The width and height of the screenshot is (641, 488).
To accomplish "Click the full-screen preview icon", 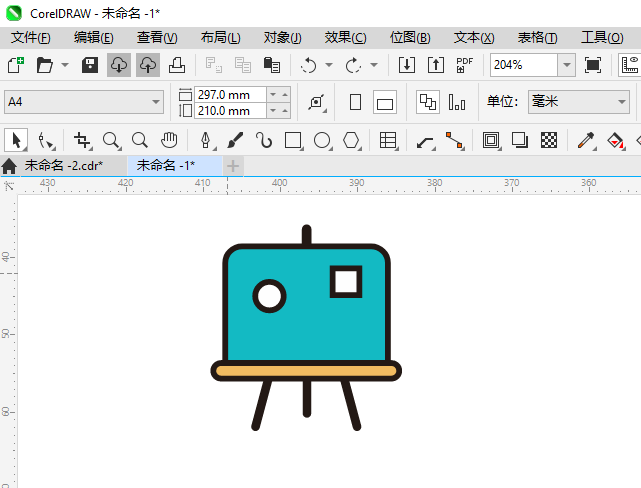I will pyautogui.click(x=593, y=65).
